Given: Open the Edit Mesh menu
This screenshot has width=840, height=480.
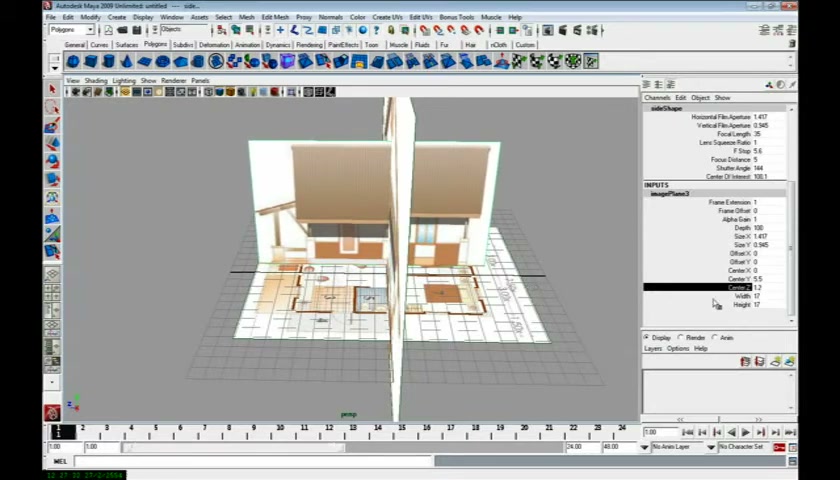Looking at the screenshot, I should 275,17.
